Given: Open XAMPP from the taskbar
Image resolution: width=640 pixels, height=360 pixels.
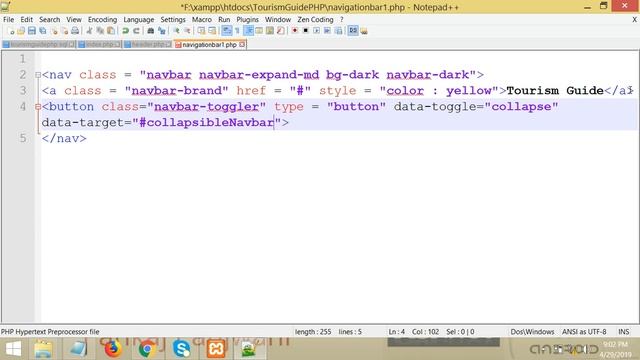Looking at the screenshot, I should point(216,349).
